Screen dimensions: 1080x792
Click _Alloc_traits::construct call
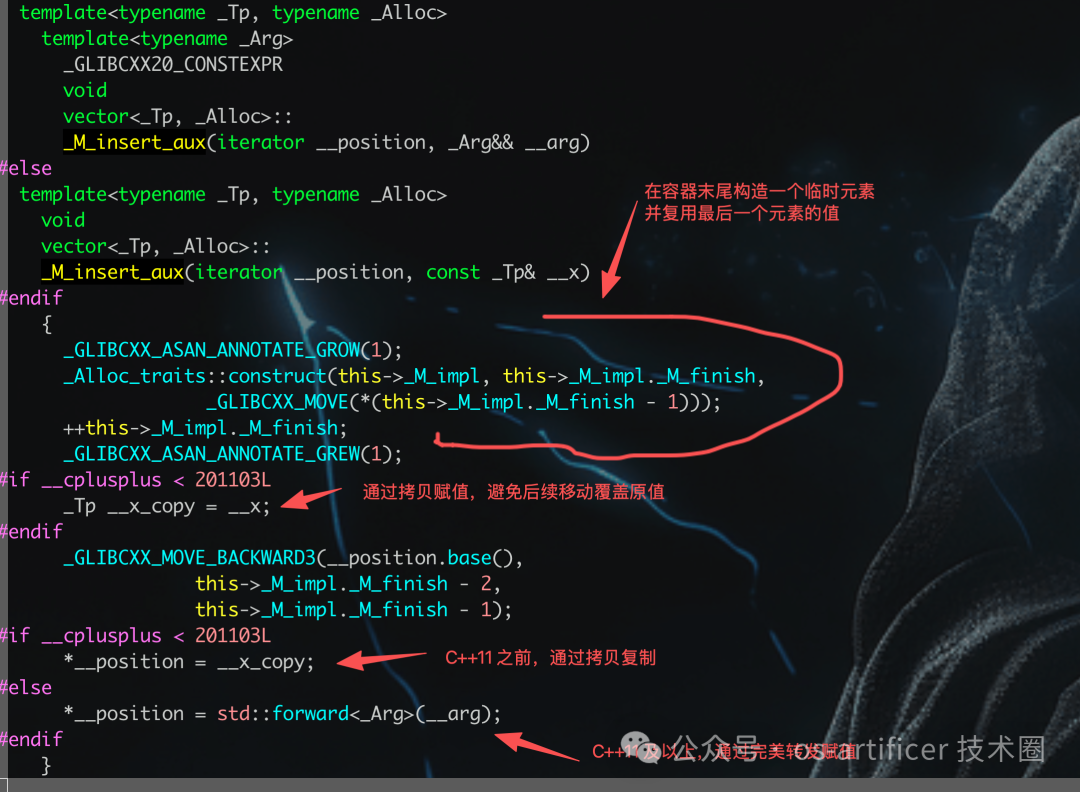[x=195, y=376]
